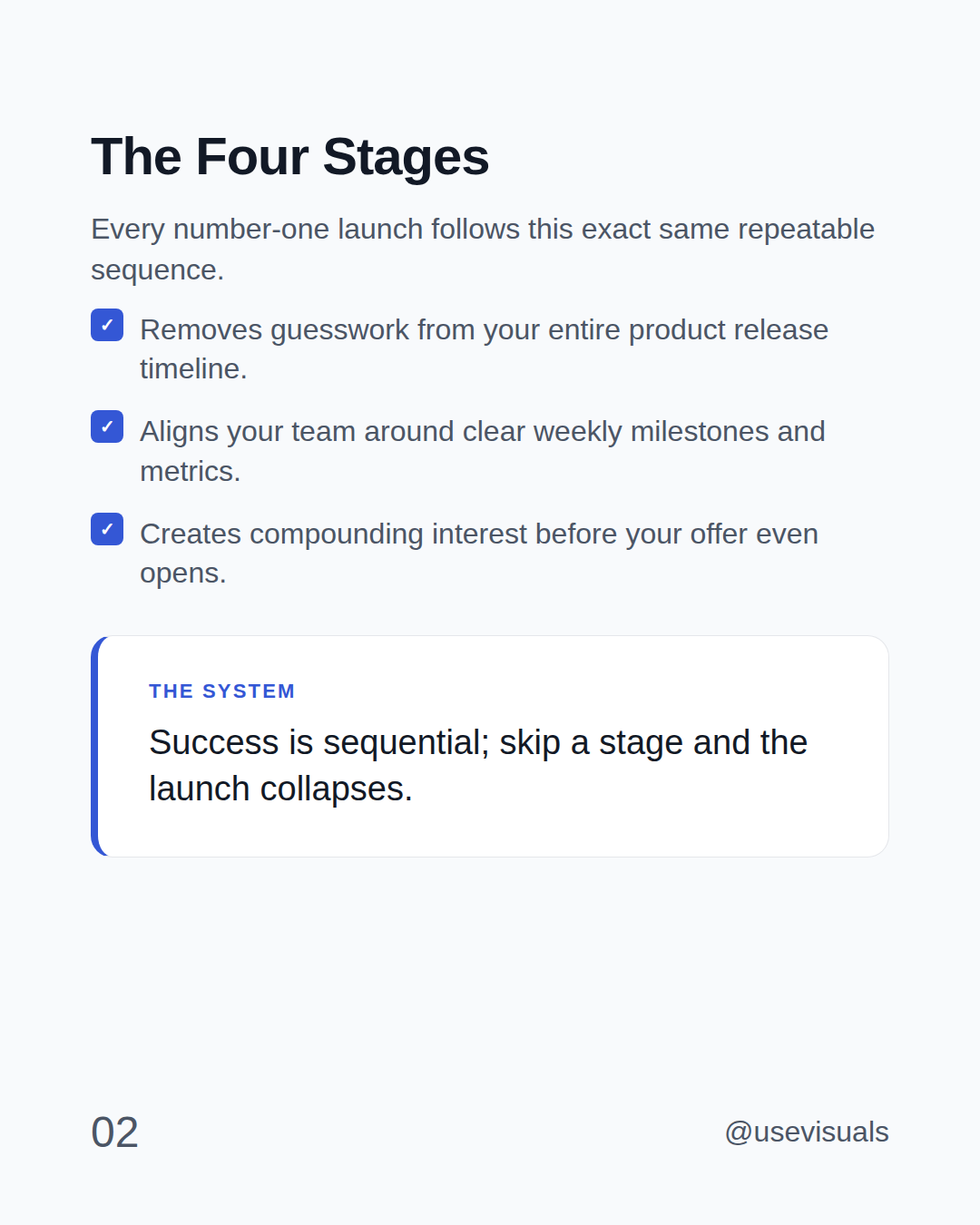
Task: Click the word 'Stages' in the title
Action: 406,157
